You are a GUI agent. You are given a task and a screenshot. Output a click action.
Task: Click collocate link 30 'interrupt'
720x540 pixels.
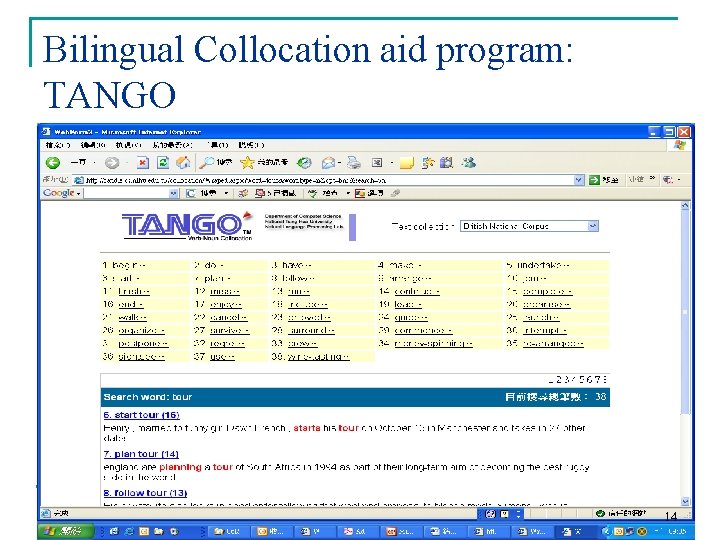click(545, 330)
